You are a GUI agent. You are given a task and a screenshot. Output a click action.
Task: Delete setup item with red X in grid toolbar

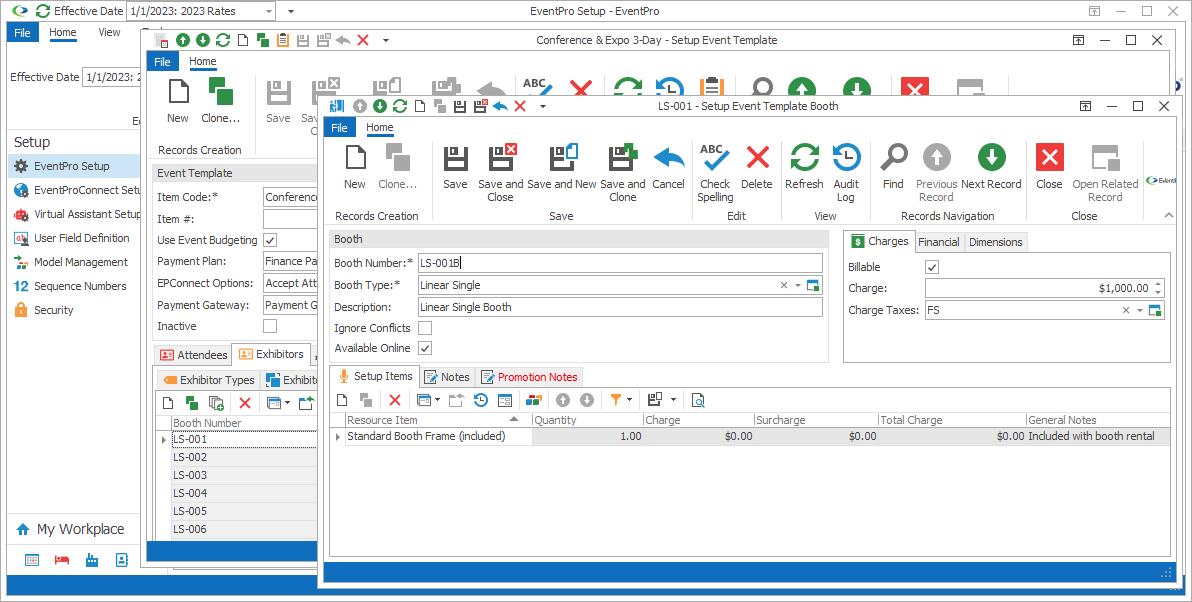point(395,400)
